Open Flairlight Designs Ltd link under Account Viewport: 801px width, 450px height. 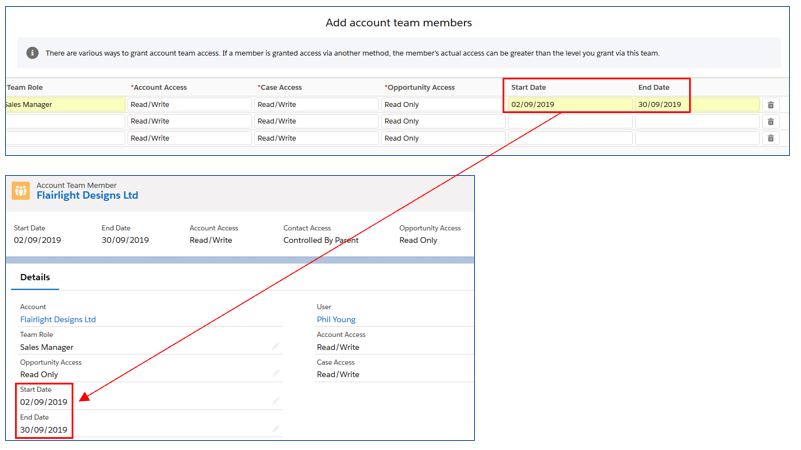click(x=58, y=319)
